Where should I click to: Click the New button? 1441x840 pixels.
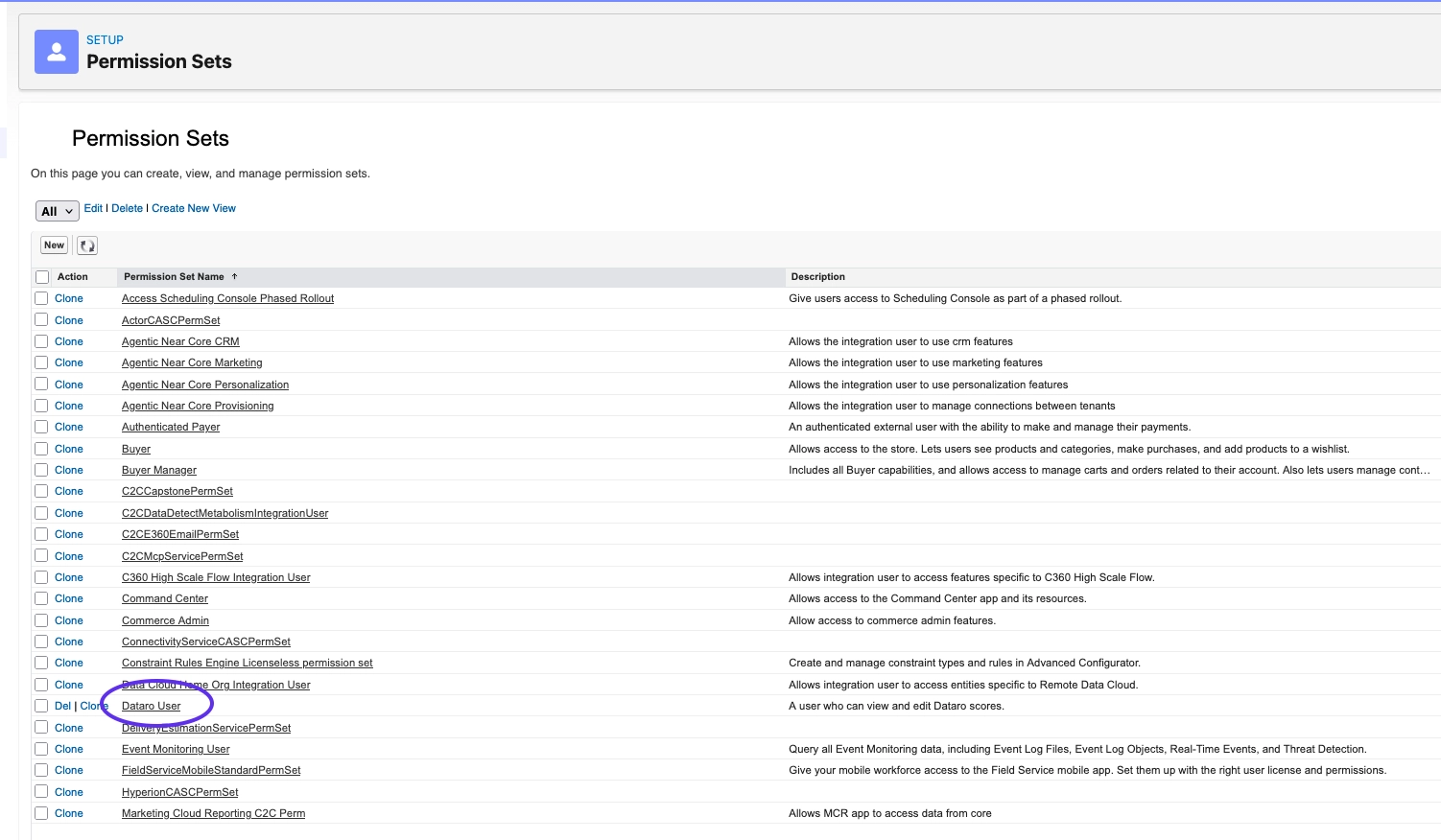point(55,245)
